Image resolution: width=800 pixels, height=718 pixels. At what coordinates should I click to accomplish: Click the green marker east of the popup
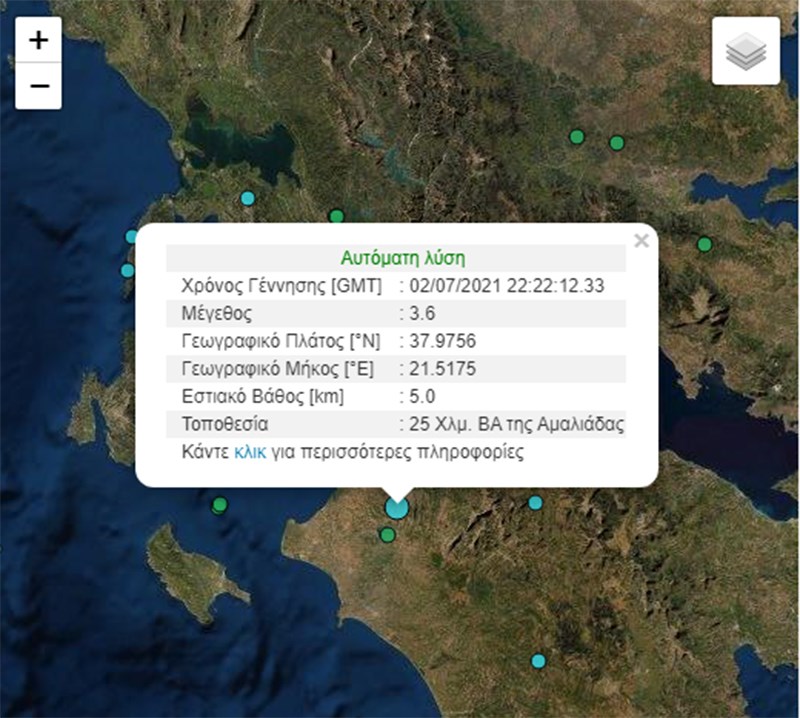tap(704, 244)
